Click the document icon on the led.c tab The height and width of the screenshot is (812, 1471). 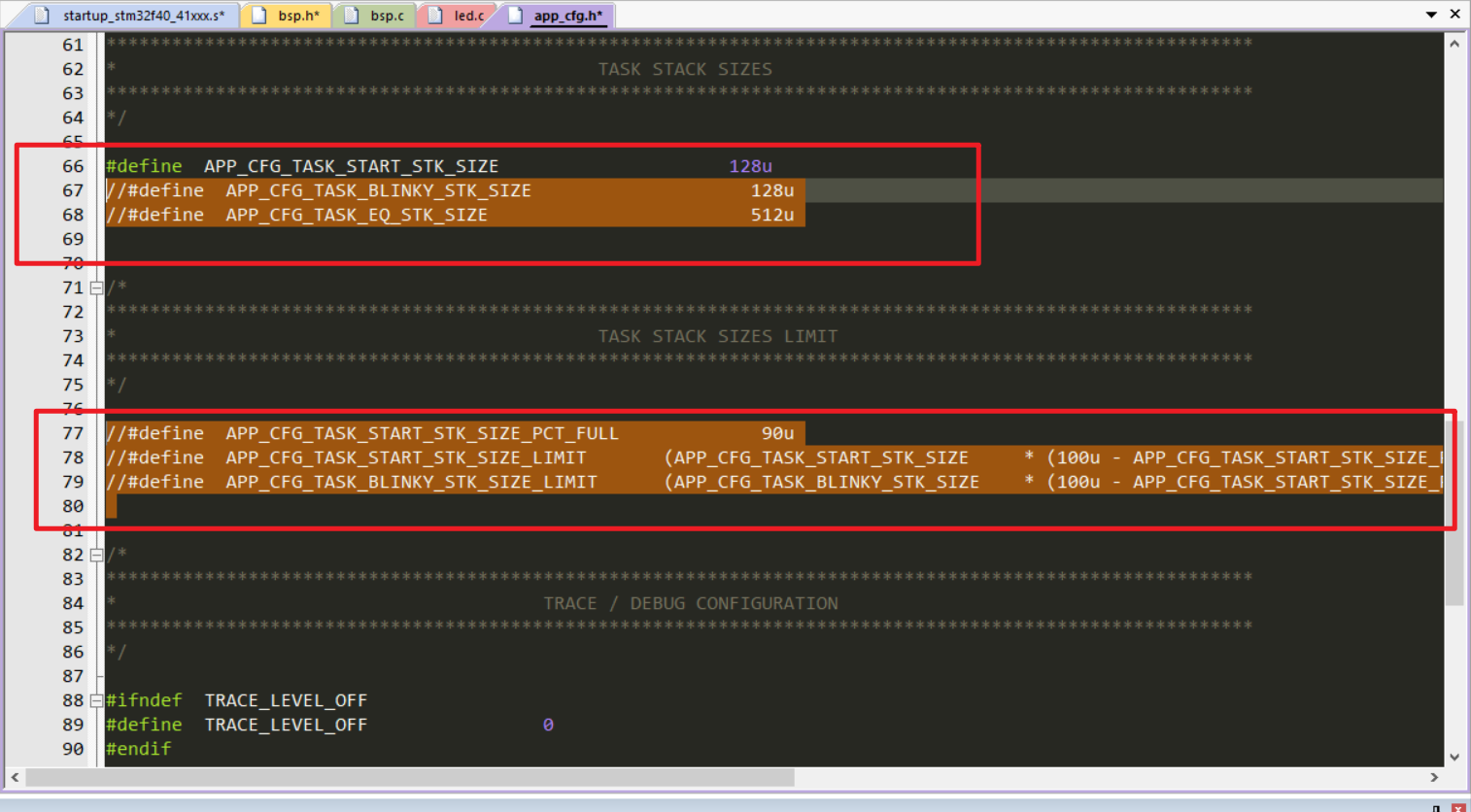434,15
